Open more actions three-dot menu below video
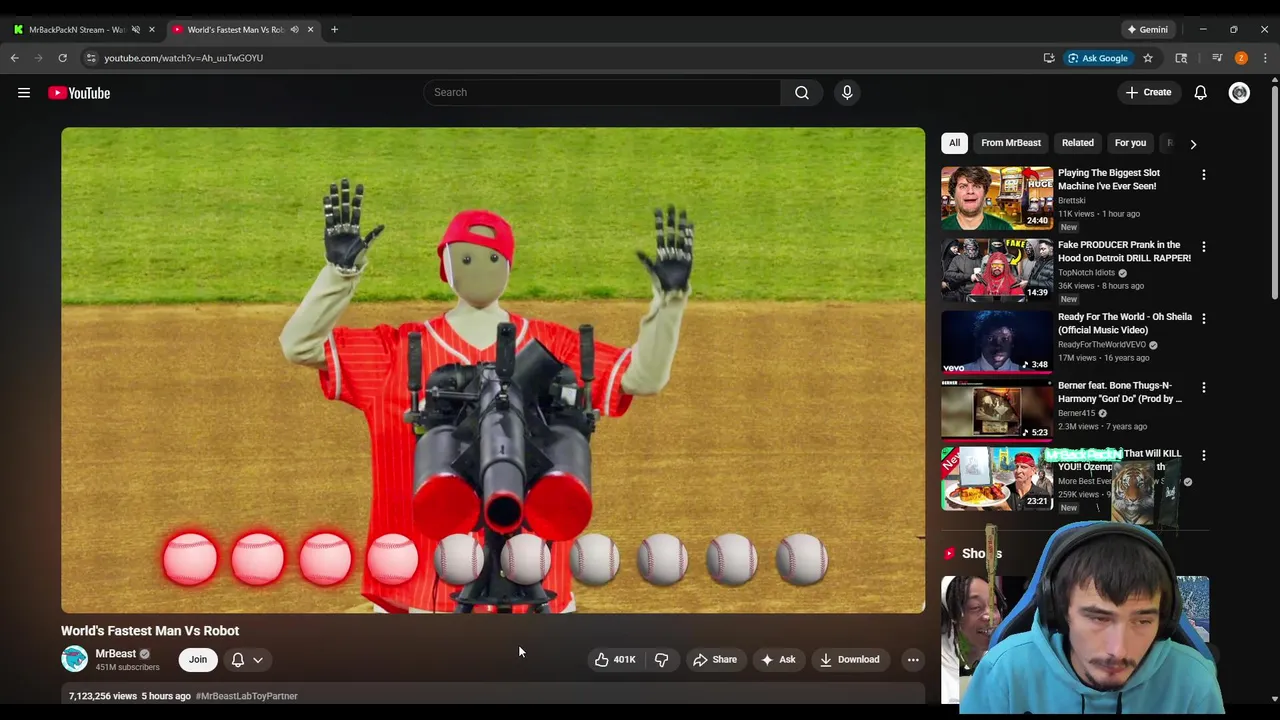 point(913,659)
